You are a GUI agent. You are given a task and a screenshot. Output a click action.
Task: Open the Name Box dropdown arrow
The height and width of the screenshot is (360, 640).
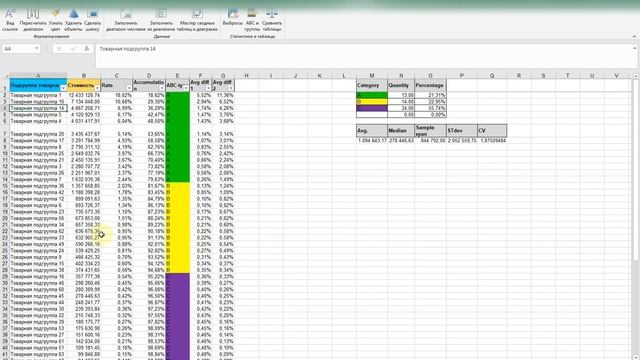coord(37,49)
